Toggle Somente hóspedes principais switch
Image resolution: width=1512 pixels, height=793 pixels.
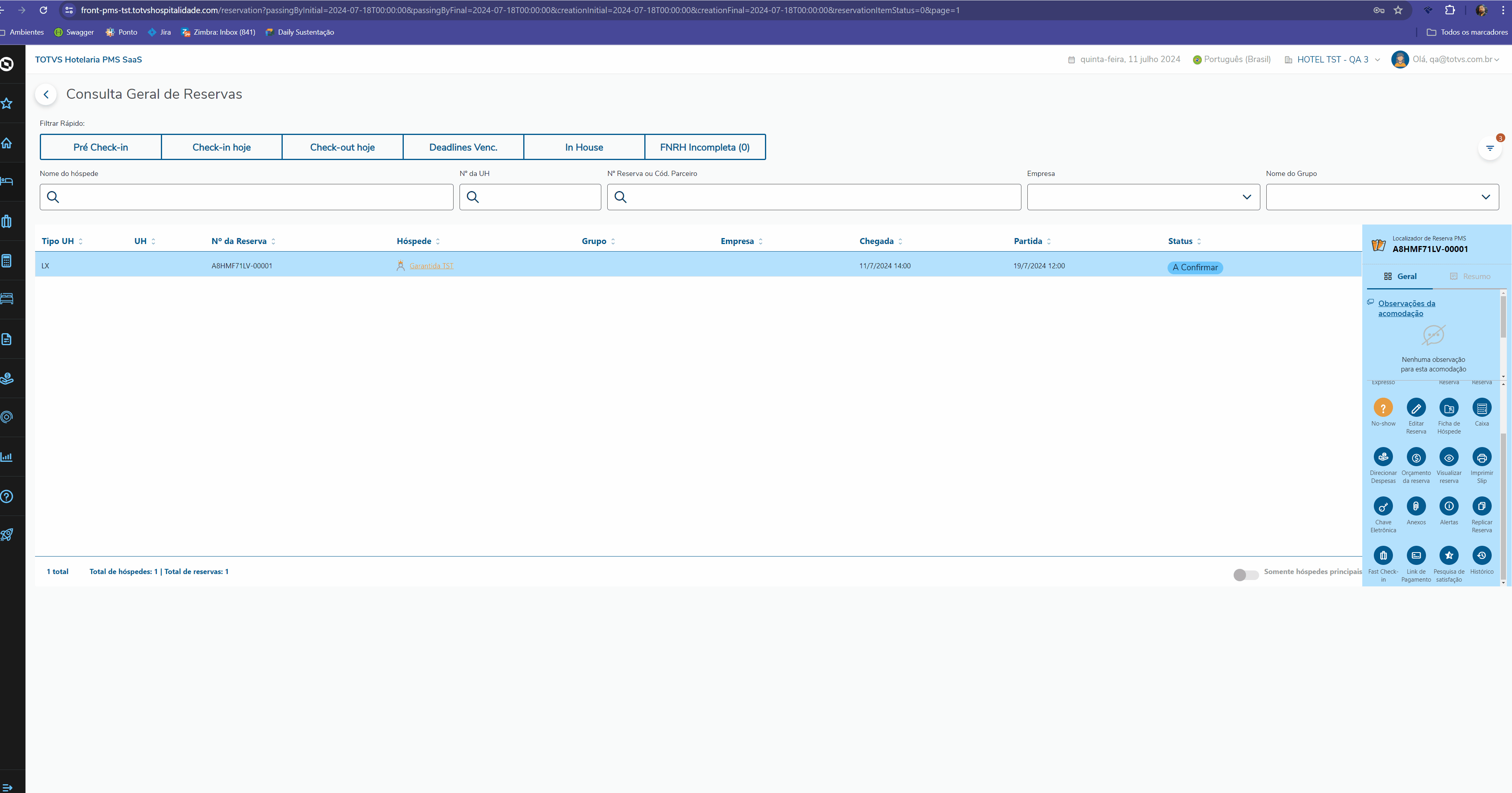click(1246, 574)
